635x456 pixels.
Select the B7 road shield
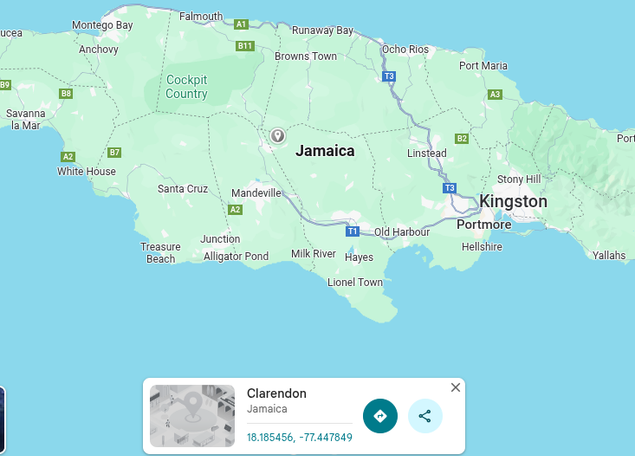(x=114, y=152)
